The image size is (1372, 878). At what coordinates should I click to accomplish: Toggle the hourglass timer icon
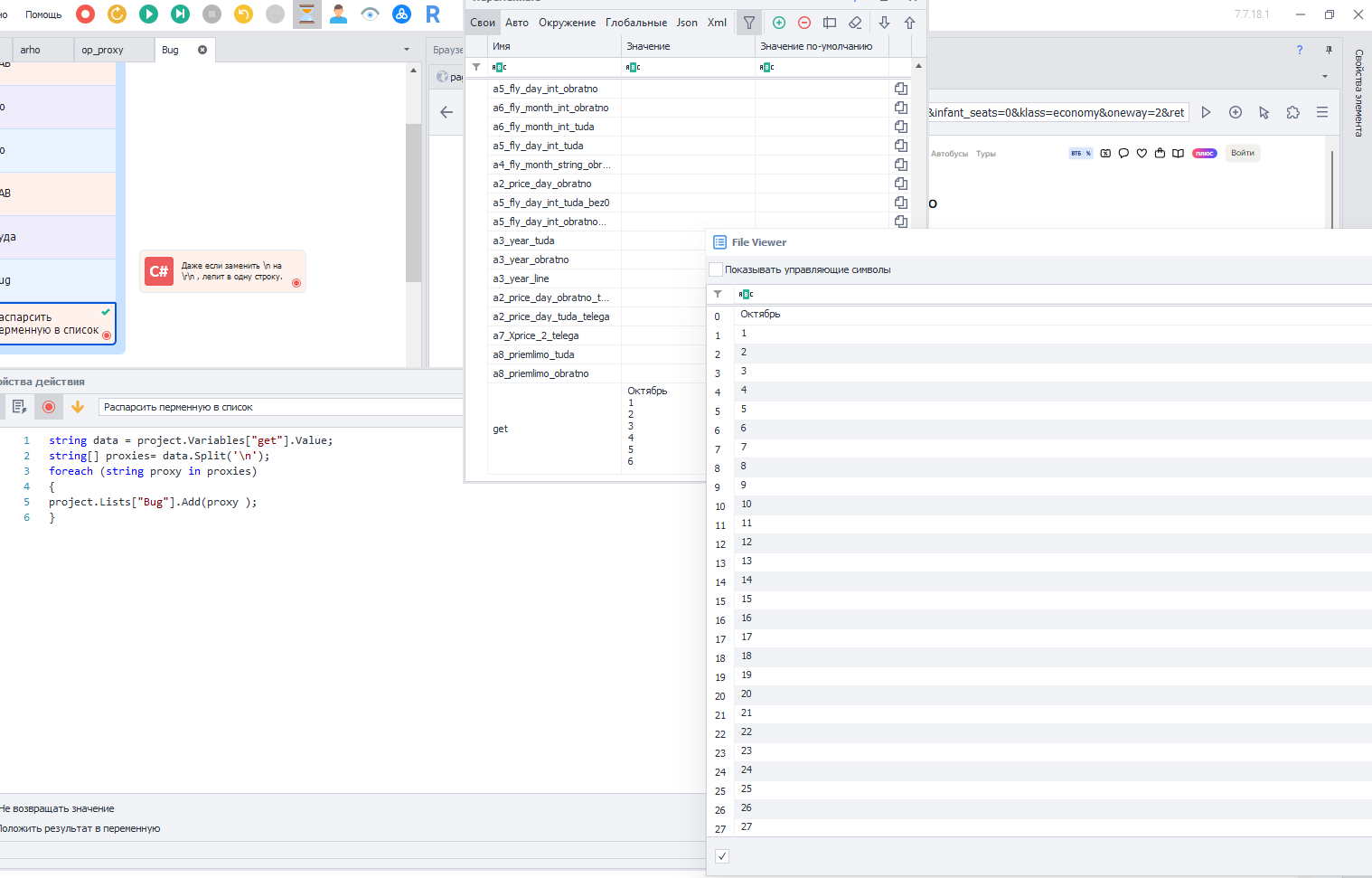coord(307,14)
